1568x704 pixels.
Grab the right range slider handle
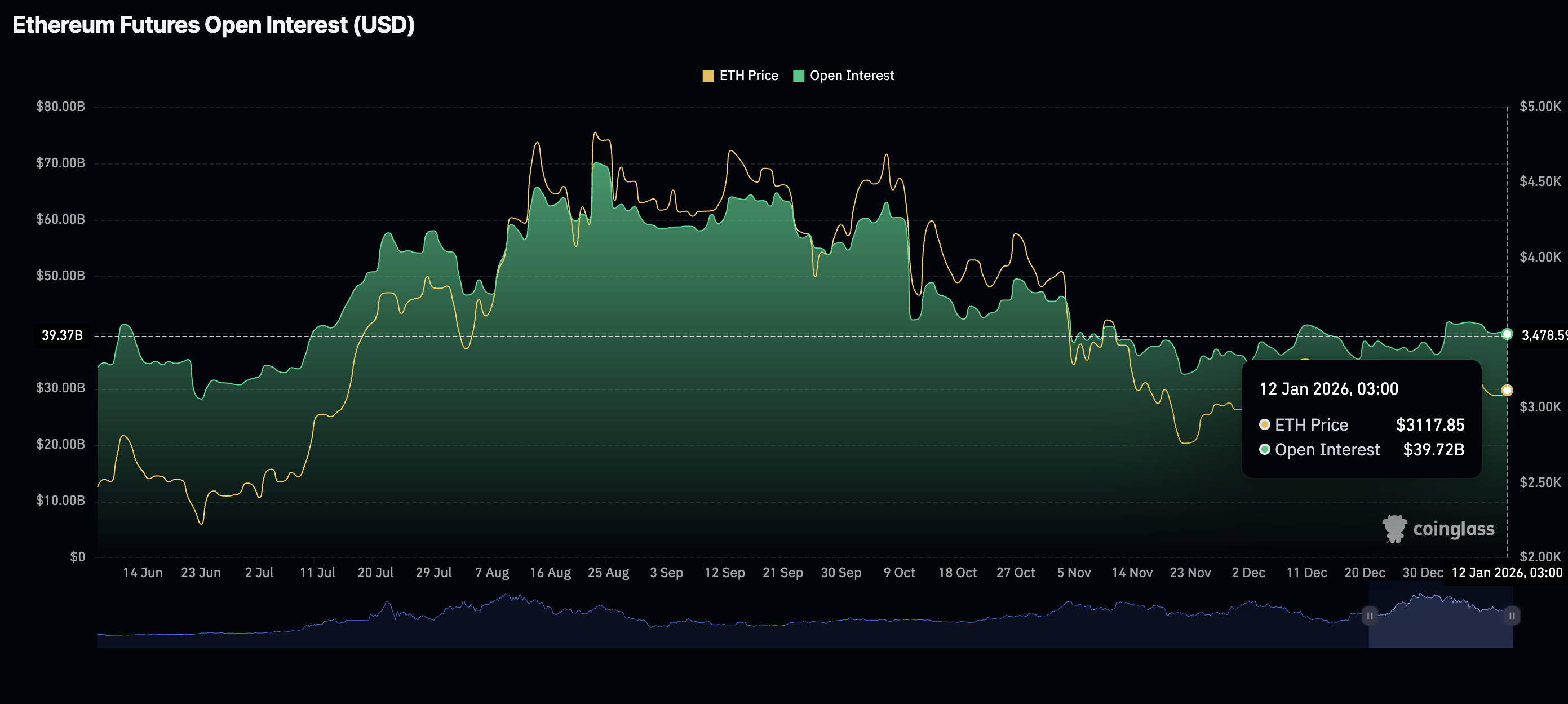coord(1512,616)
